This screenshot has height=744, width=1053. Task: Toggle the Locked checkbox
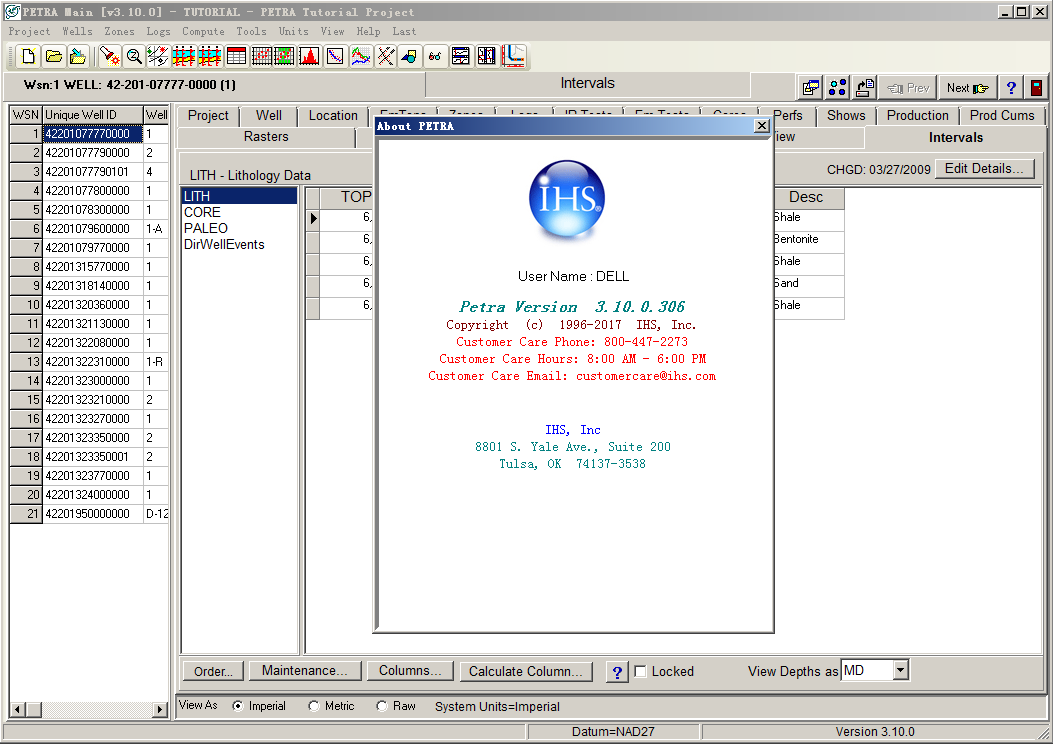click(641, 671)
